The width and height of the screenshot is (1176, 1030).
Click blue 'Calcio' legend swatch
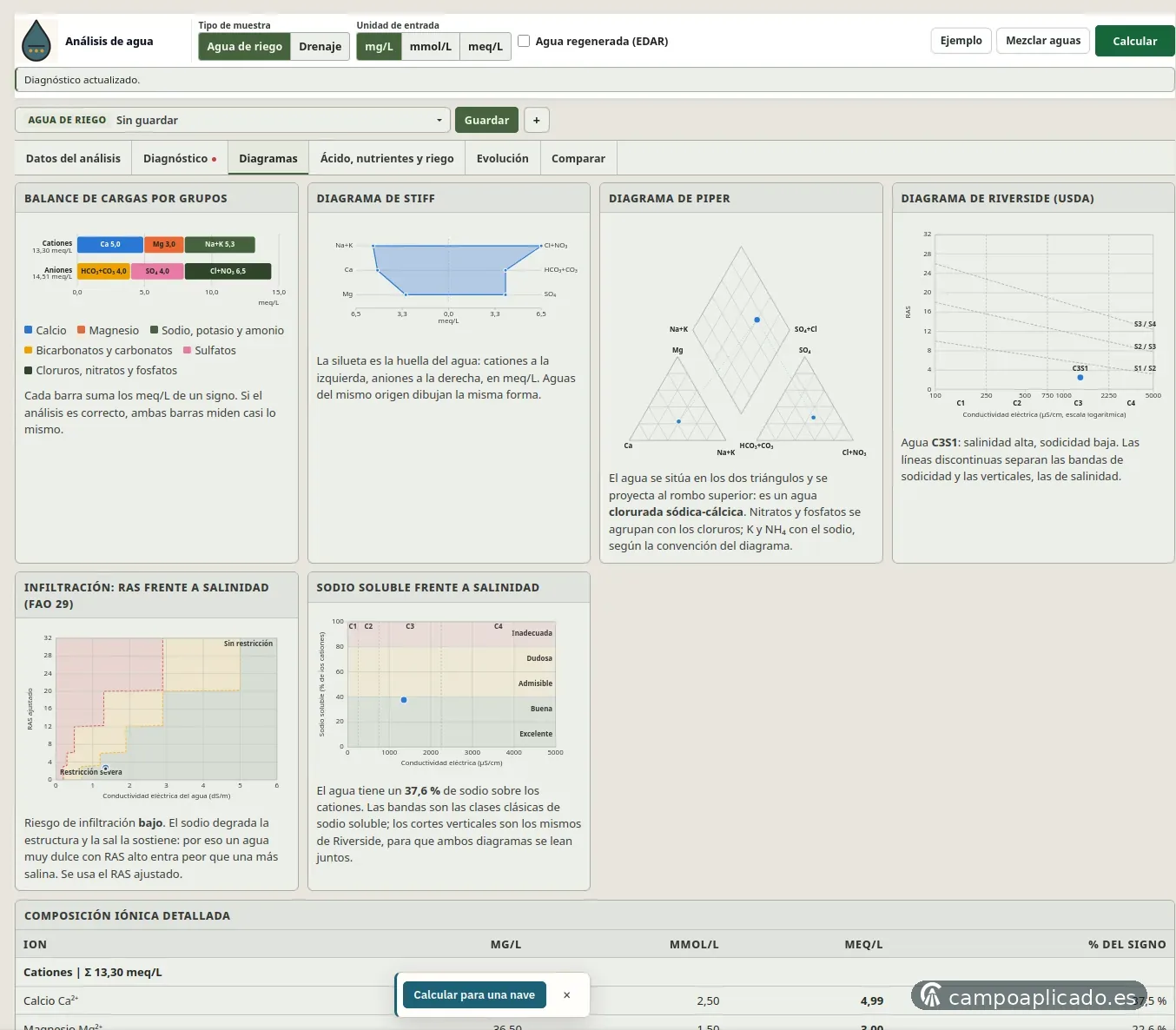(29, 330)
